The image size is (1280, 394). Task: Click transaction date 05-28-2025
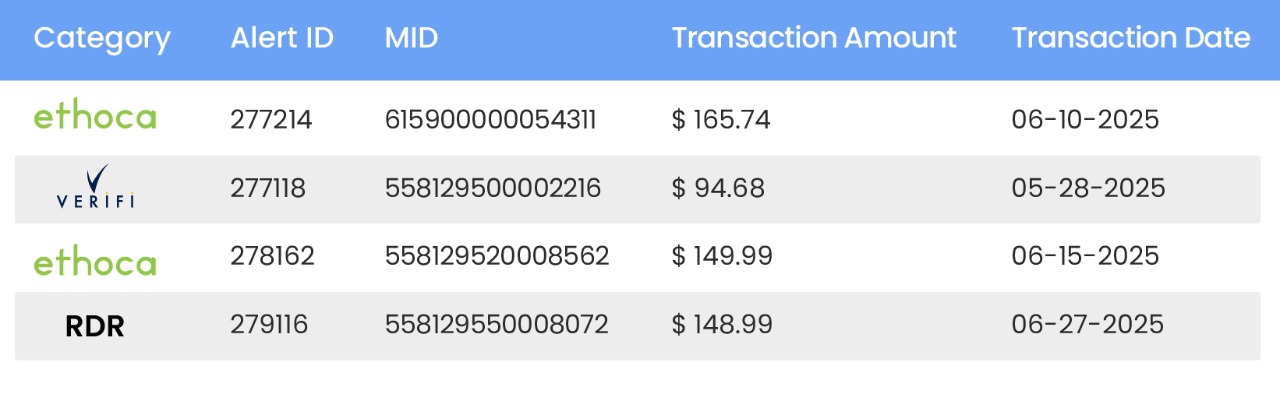coord(1088,188)
